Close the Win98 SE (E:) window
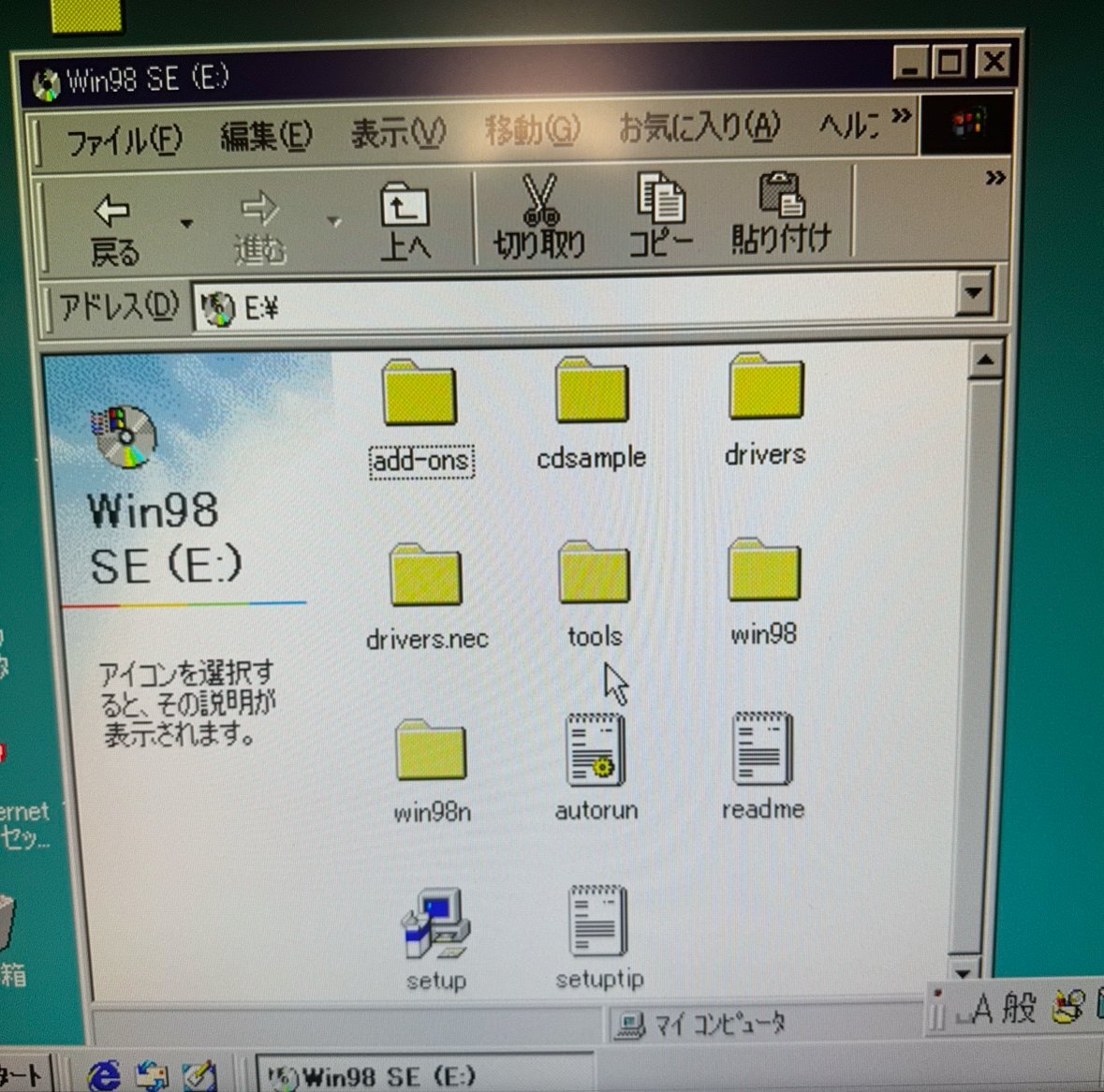Image resolution: width=1104 pixels, height=1092 pixels. 994,61
